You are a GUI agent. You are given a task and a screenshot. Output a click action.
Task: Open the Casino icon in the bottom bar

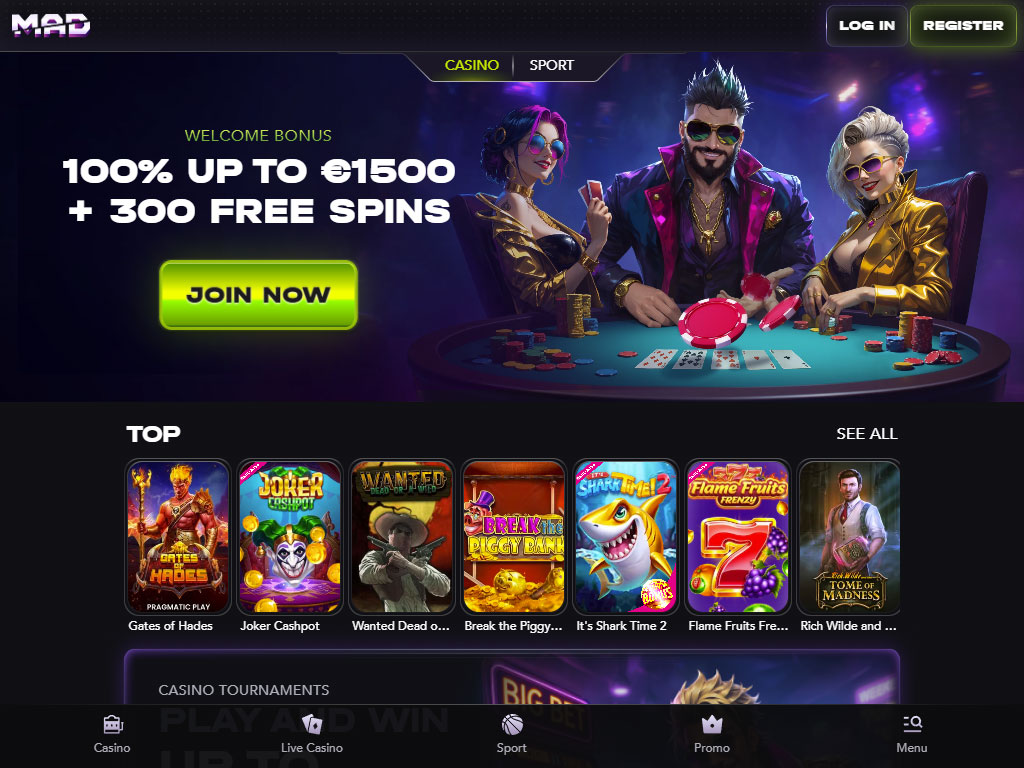click(112, 724)
